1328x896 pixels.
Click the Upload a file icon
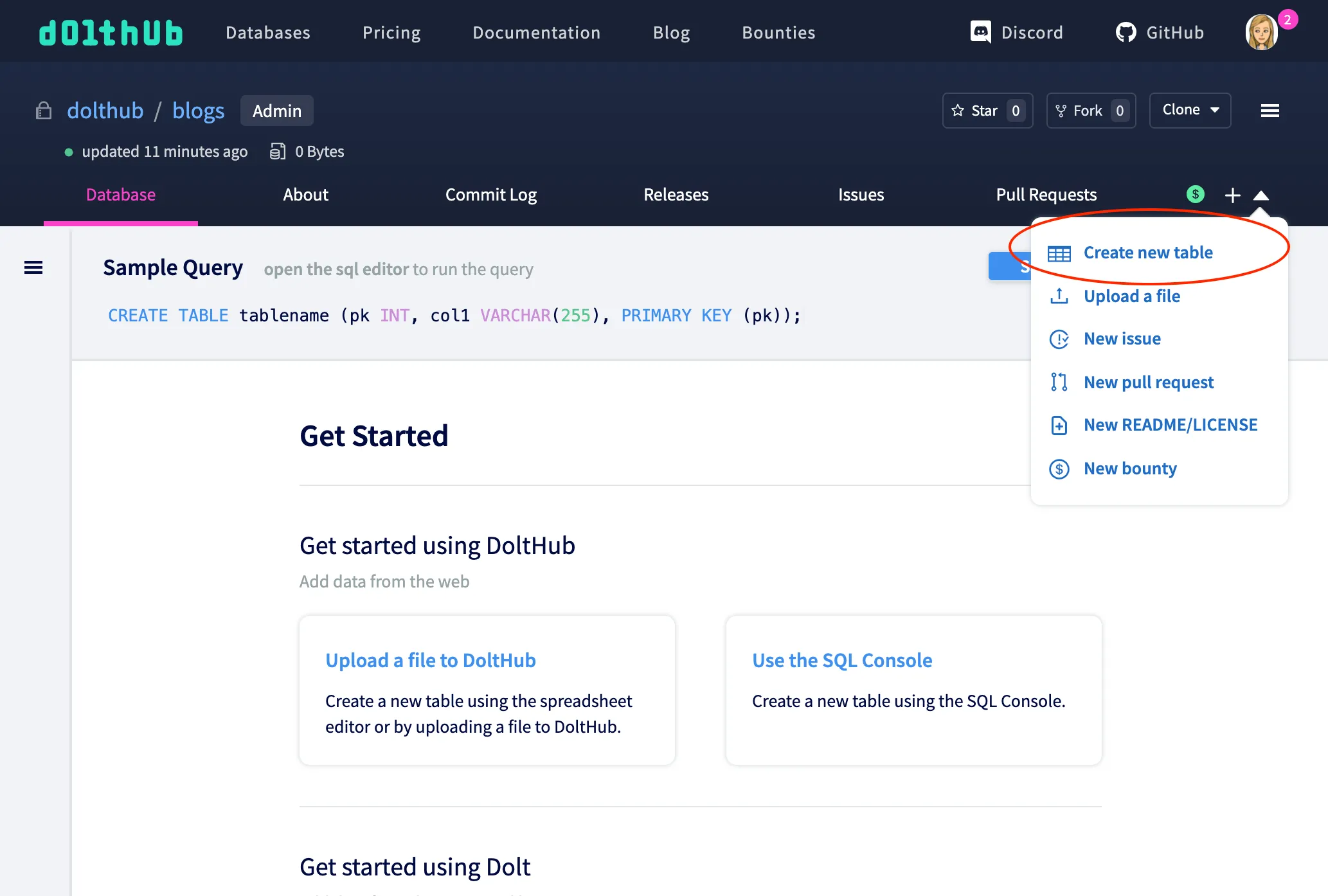point(1059,296)
